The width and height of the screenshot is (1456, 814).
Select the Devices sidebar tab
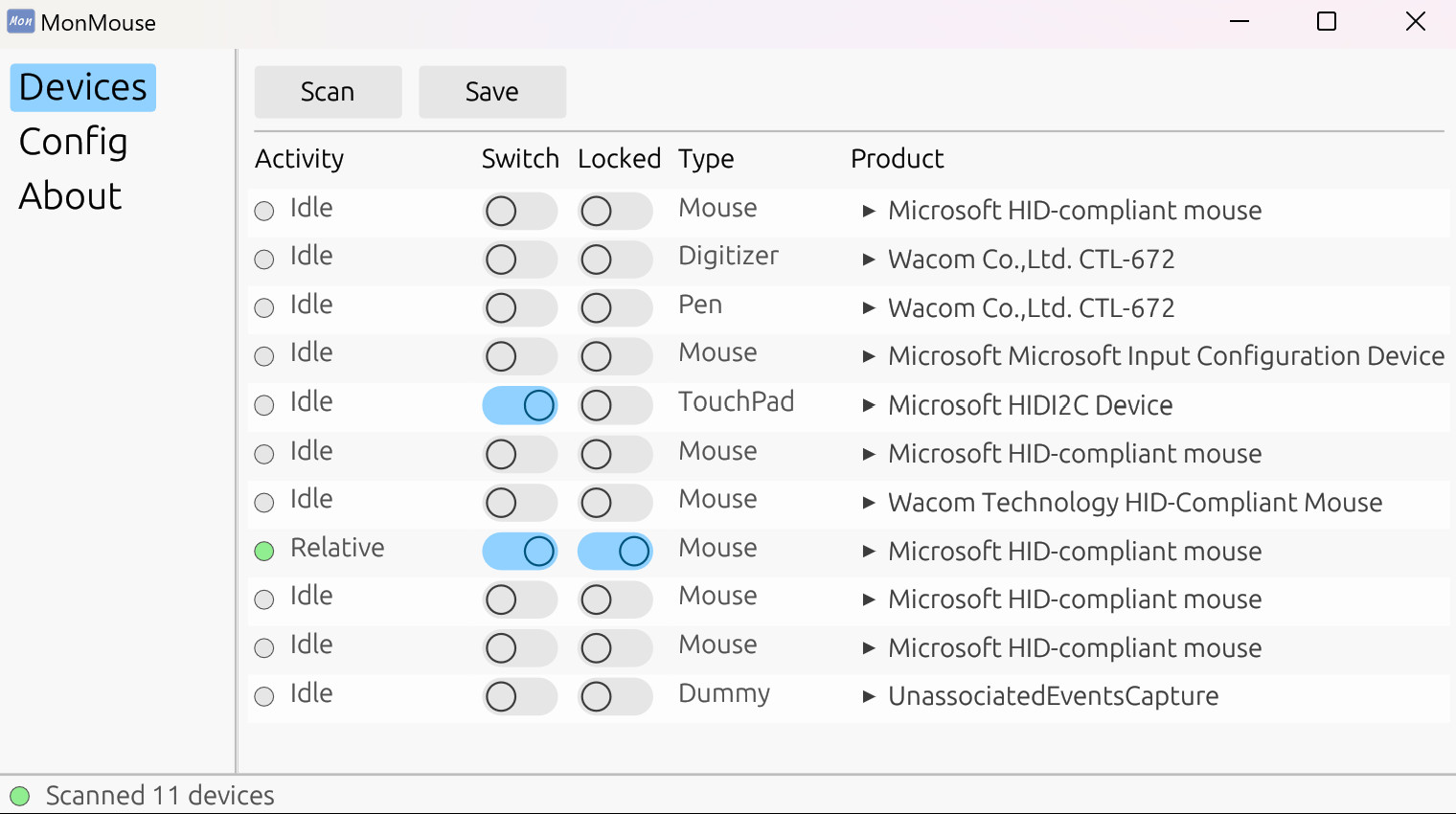point(83,87)
